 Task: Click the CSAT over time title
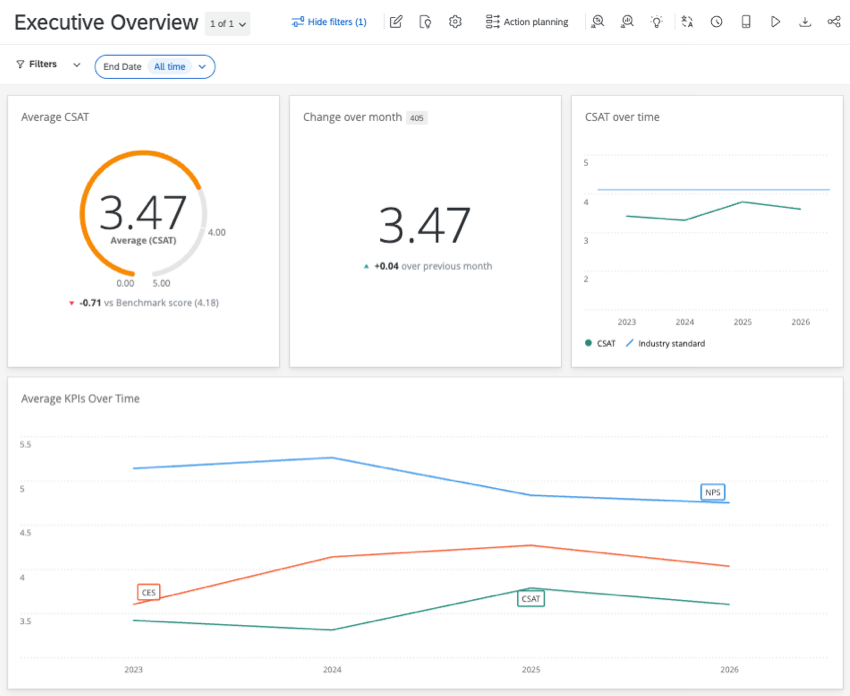[622, 117]
